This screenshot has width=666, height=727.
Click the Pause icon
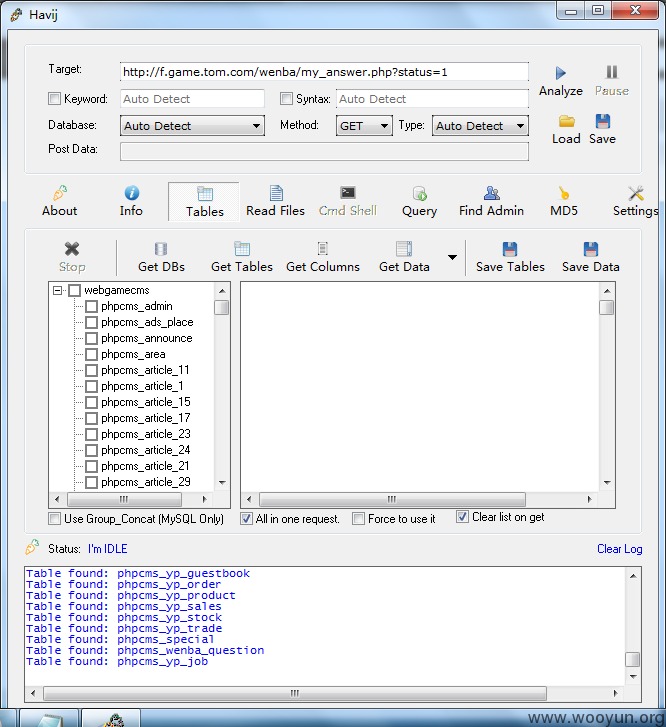pyautogui.click(x=612, y=72)
